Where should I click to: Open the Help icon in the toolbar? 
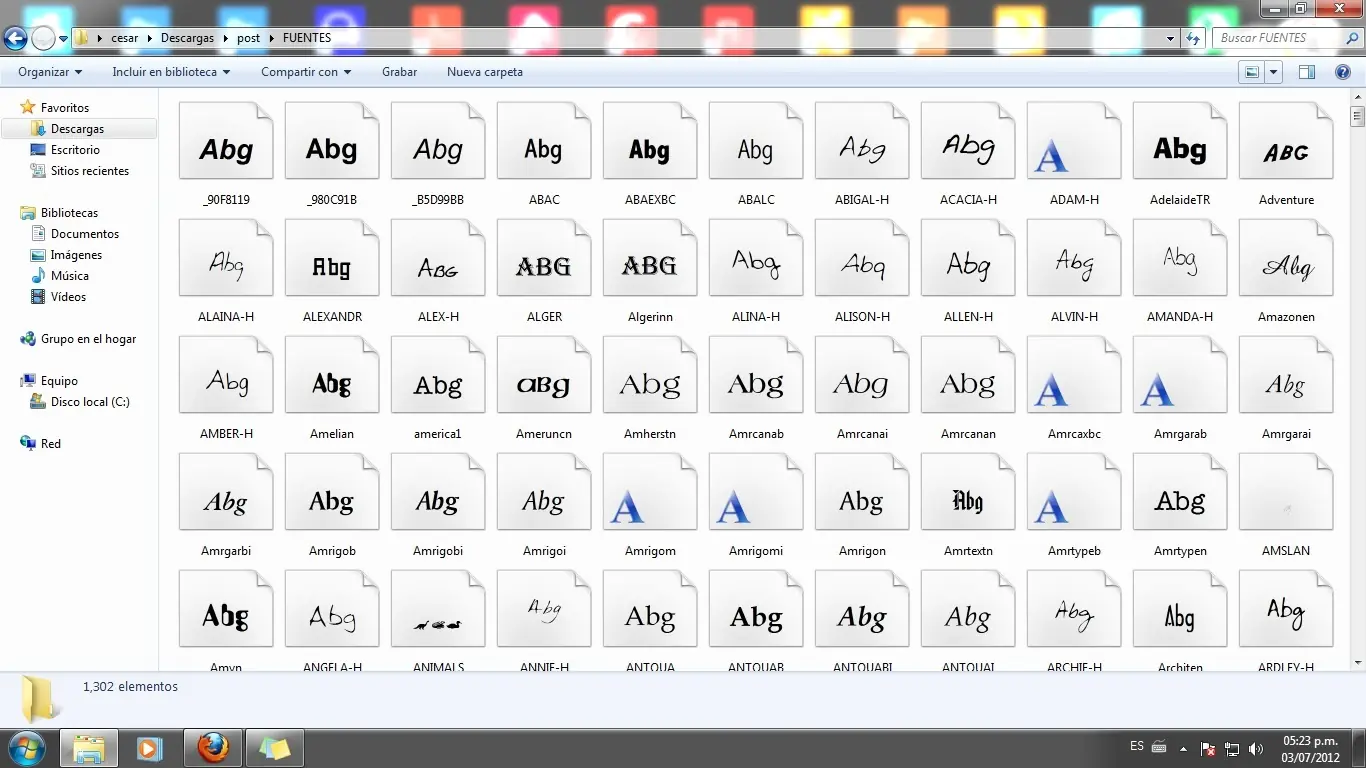1343,72
